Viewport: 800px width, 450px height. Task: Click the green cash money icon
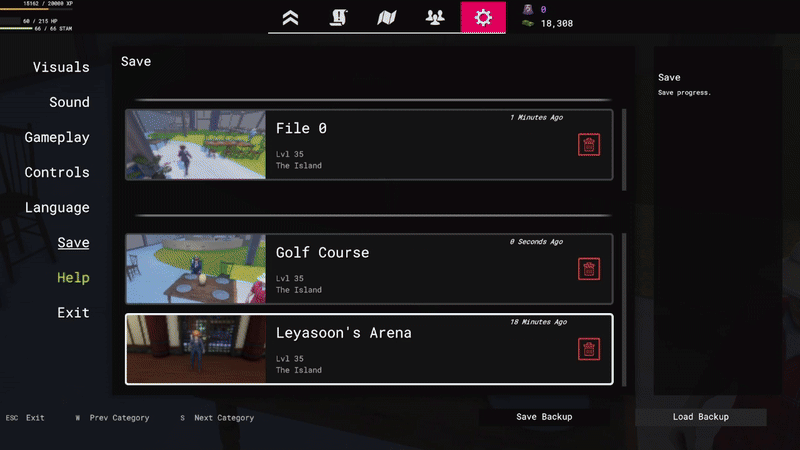(x=527, y=23)
